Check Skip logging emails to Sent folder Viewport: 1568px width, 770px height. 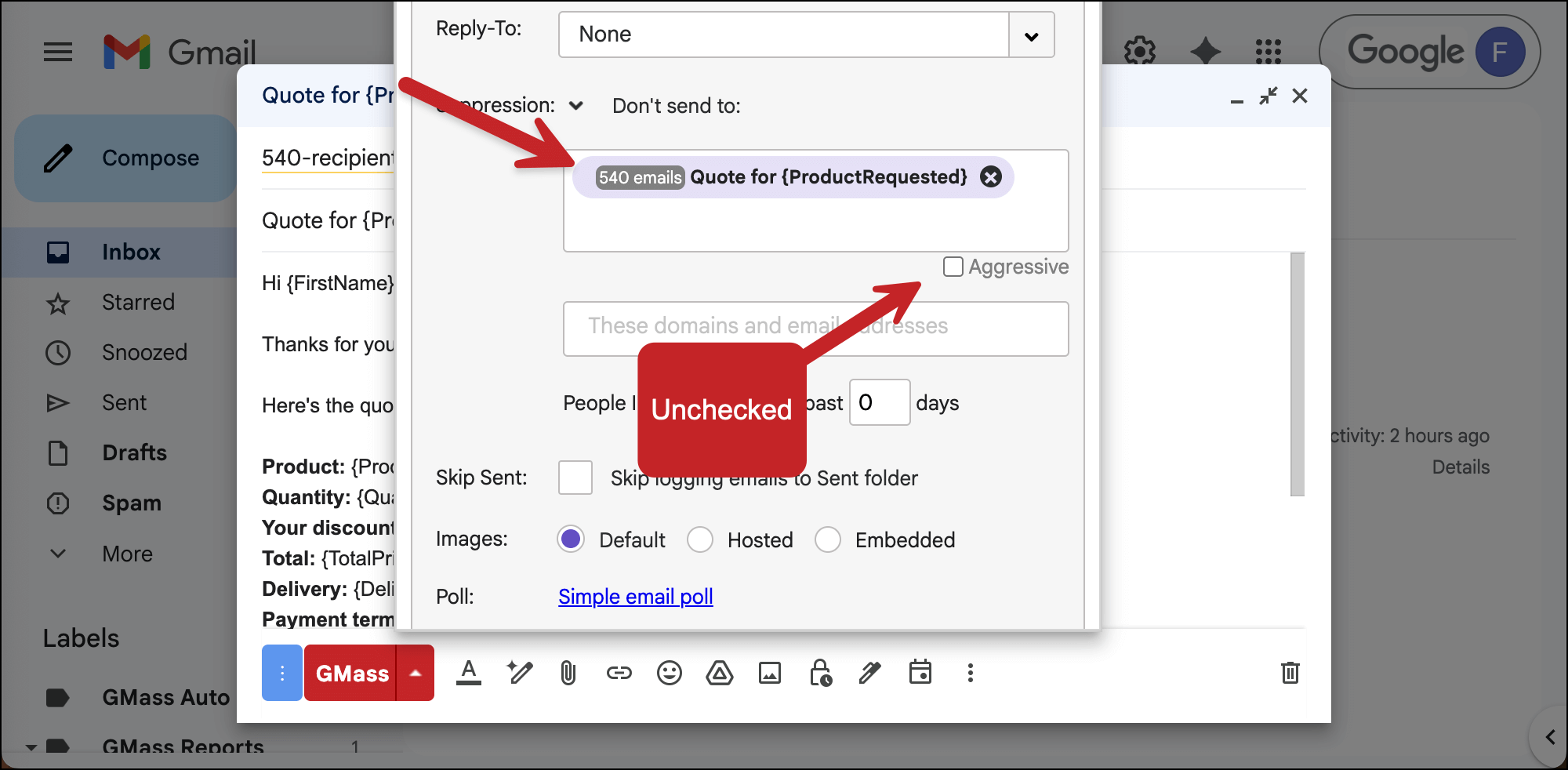[575, 478]
